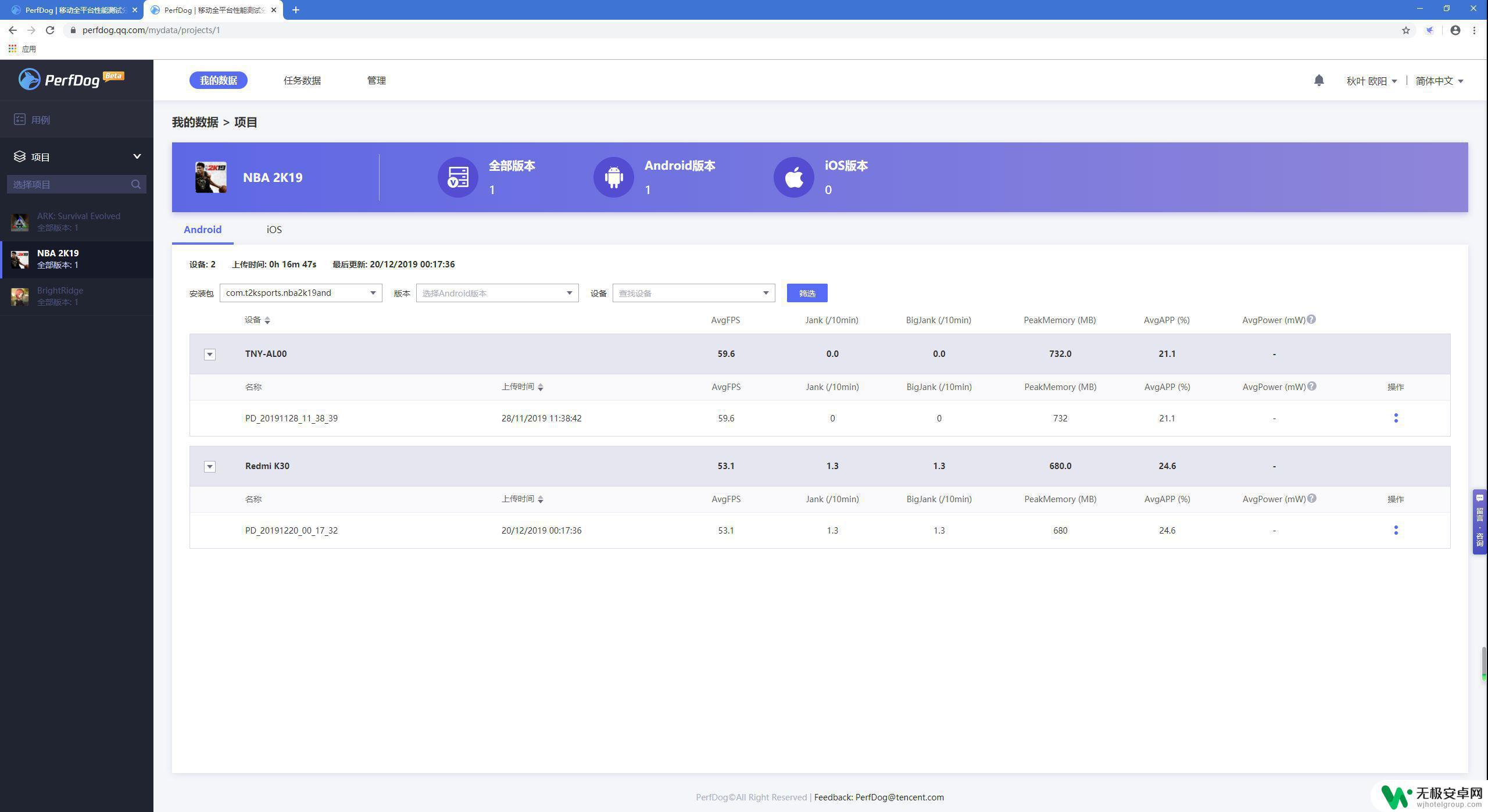Screen dimensions: 1488x812
Task: Click the Apple iOS icon
Action: 794,177
